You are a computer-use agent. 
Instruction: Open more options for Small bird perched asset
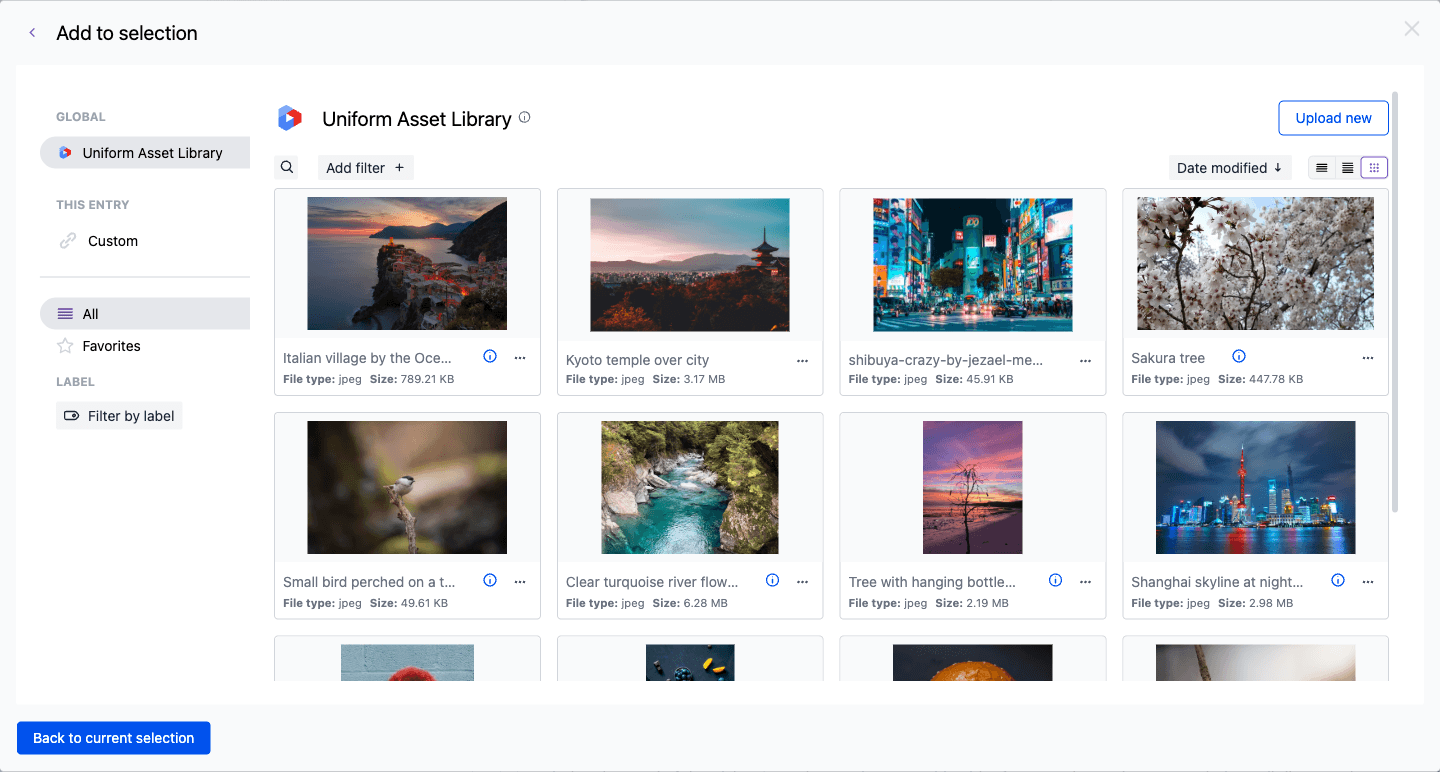[520, 582]
